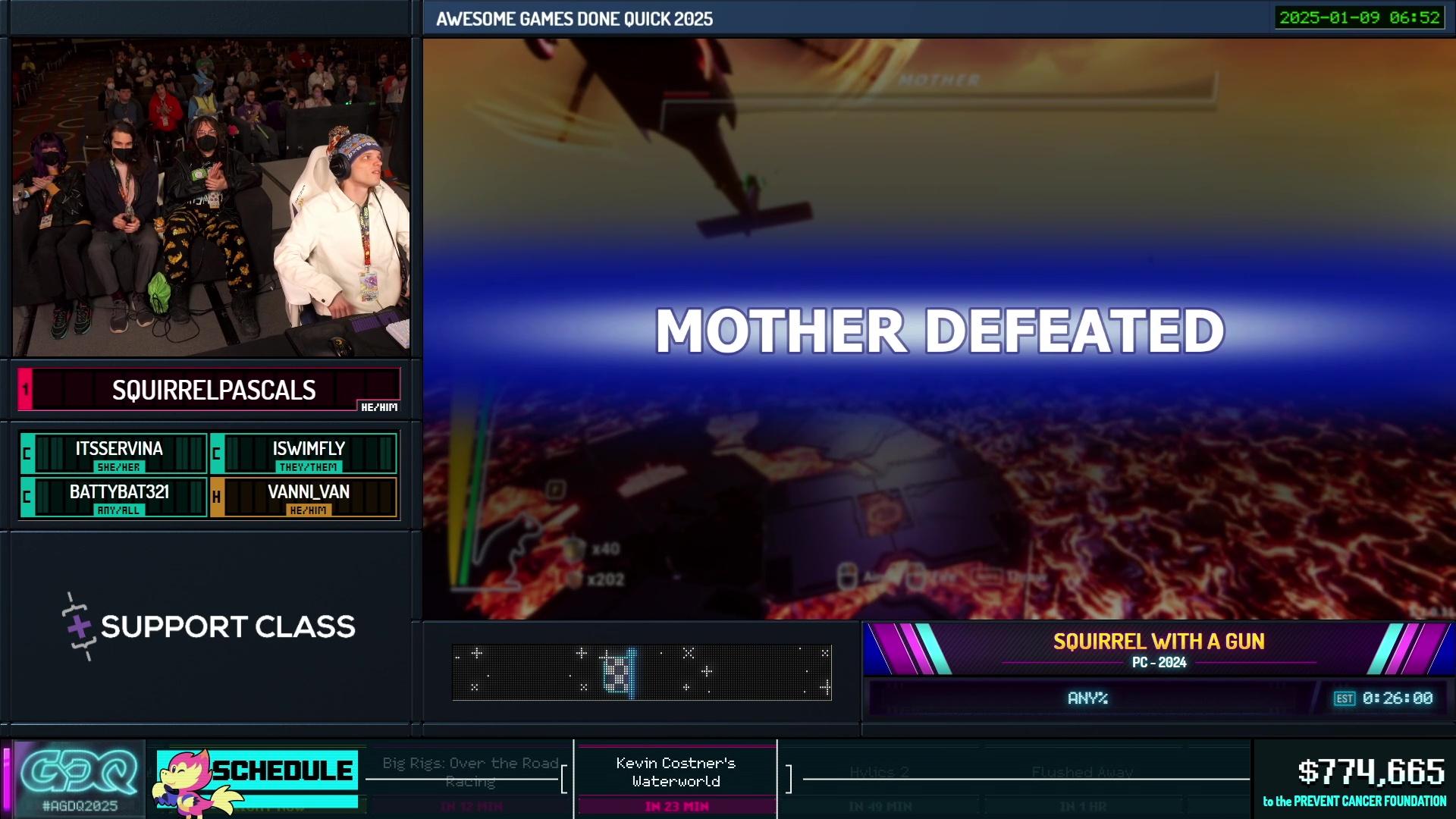The width and height of the screenshot is (1456, 819).
Task: Click the SHE/HER pronoun tag
Action: [x=119, y=467]
